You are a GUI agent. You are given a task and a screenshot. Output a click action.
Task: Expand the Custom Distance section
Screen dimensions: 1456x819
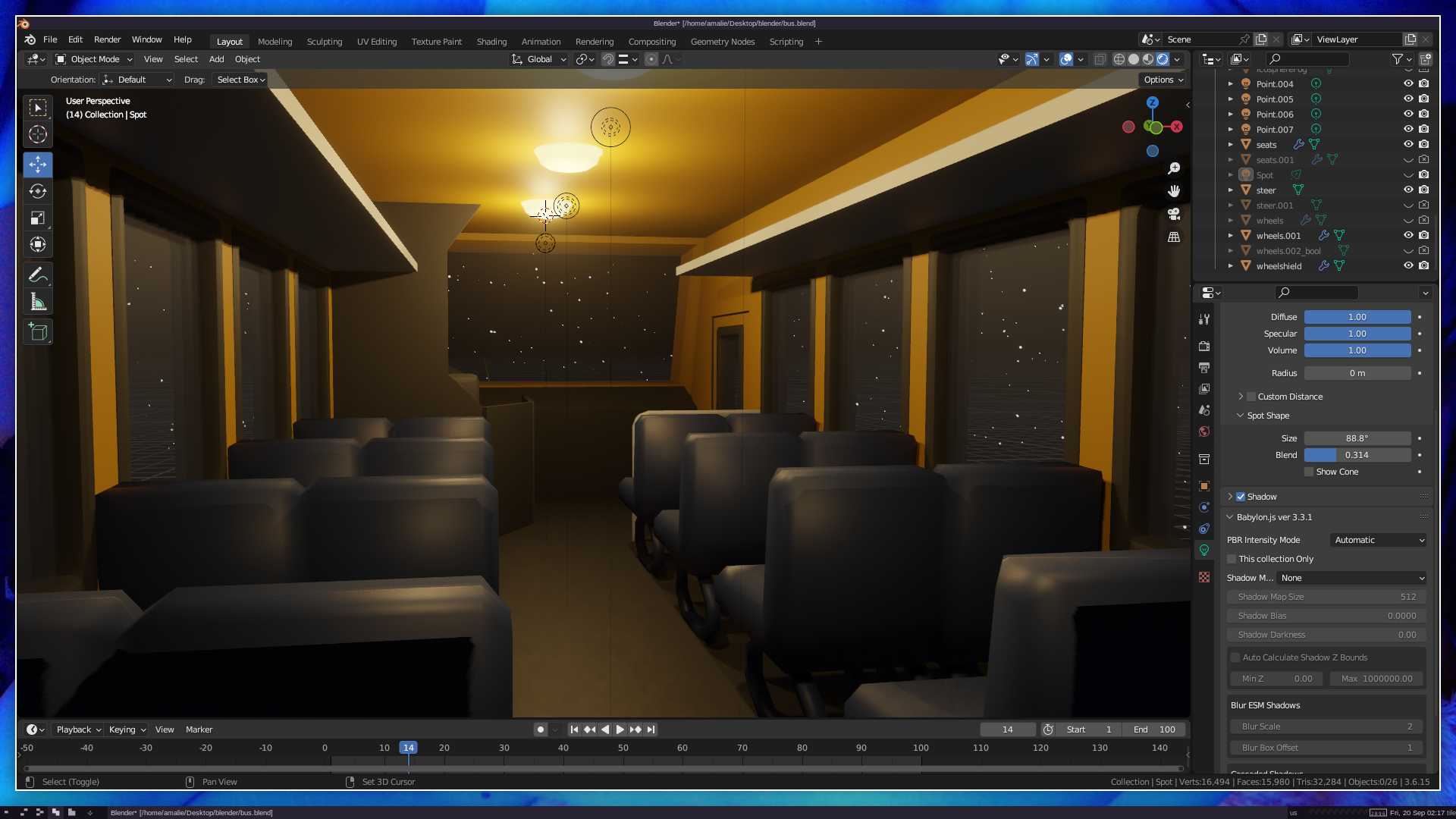1241,397
